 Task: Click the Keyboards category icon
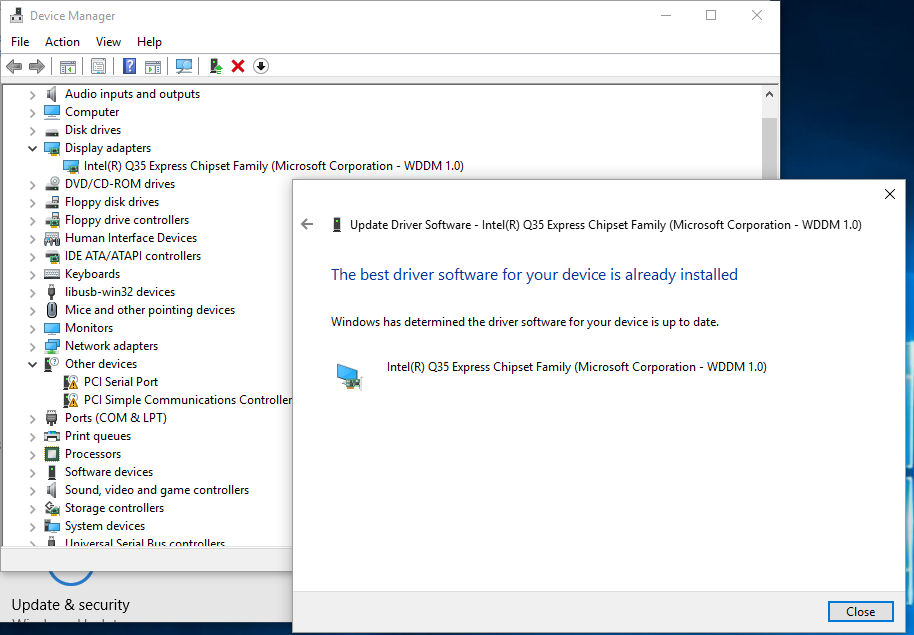click(x=52, y=274)
